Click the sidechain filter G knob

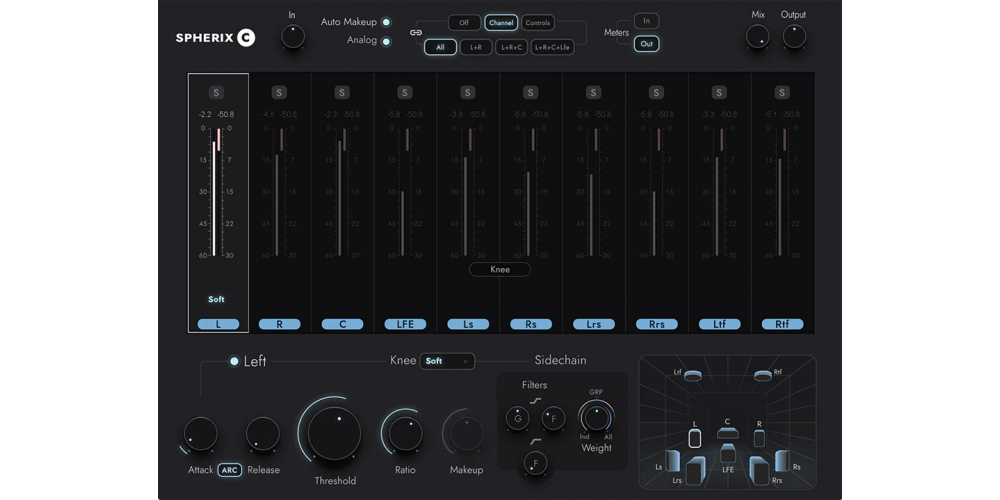(517, 418)
